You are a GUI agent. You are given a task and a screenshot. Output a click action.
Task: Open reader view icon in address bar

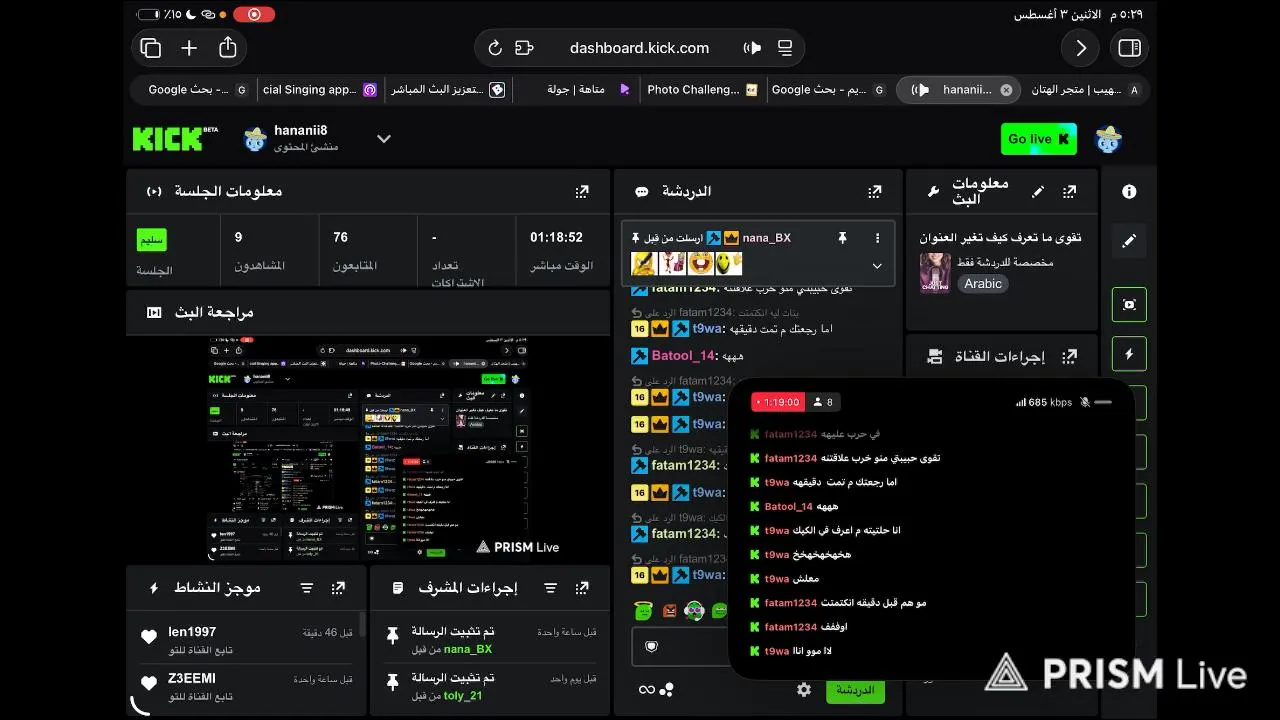point(785,48)
